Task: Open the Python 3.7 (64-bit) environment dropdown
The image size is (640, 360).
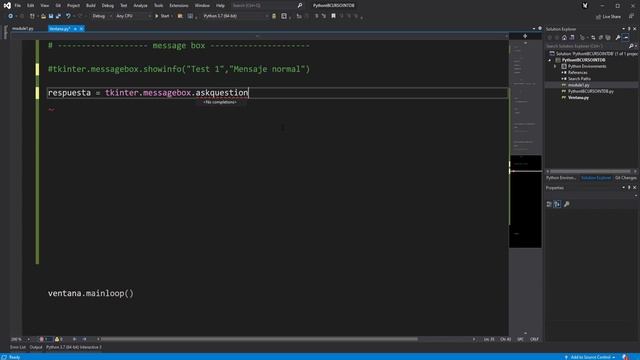Action: pos(236,16)
